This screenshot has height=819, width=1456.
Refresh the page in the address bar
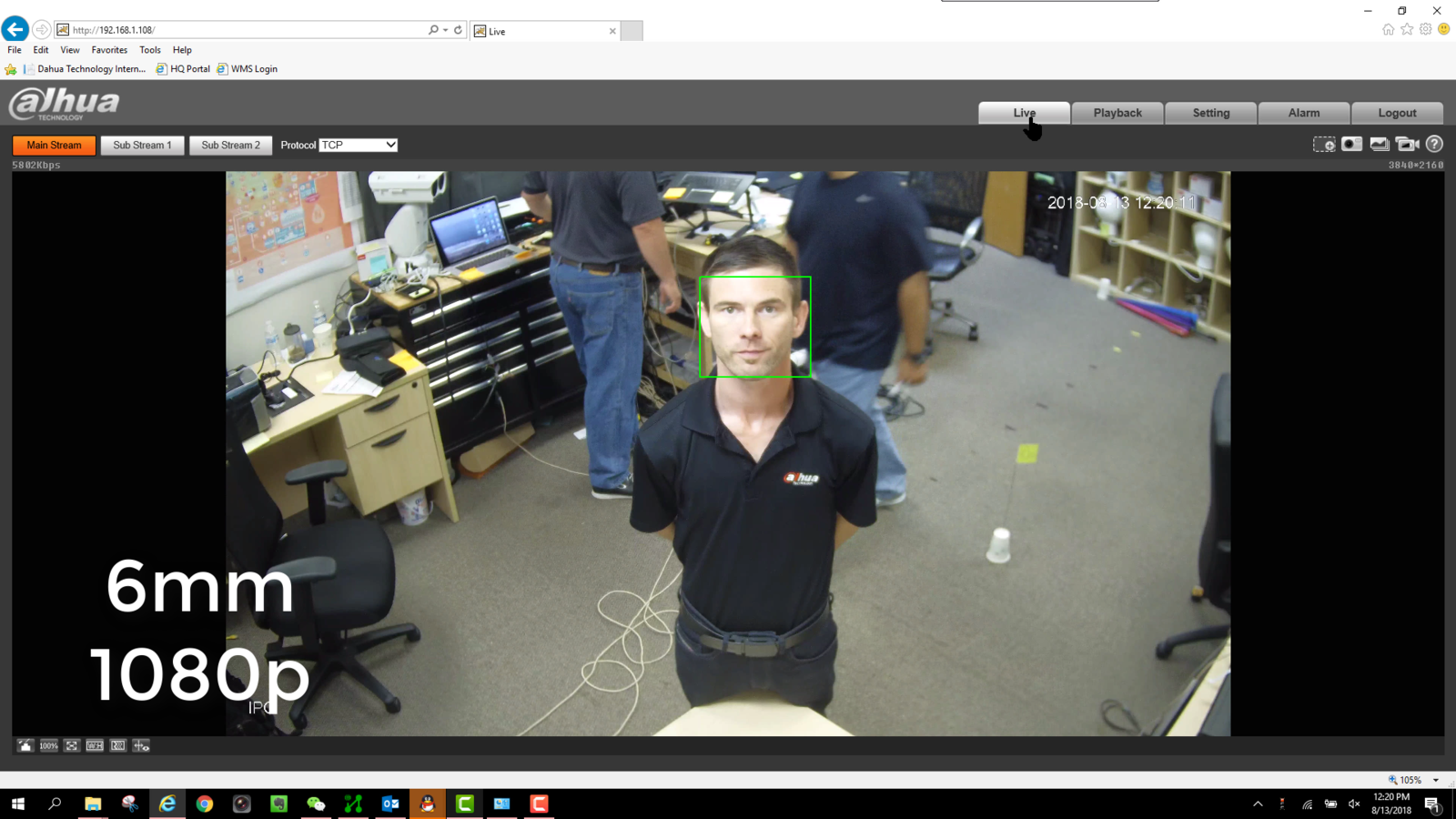[459, 30]
